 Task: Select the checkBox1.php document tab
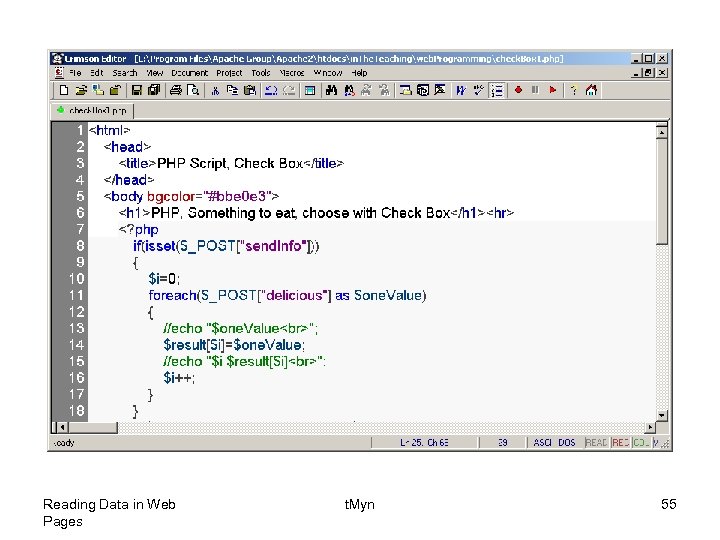92,111
